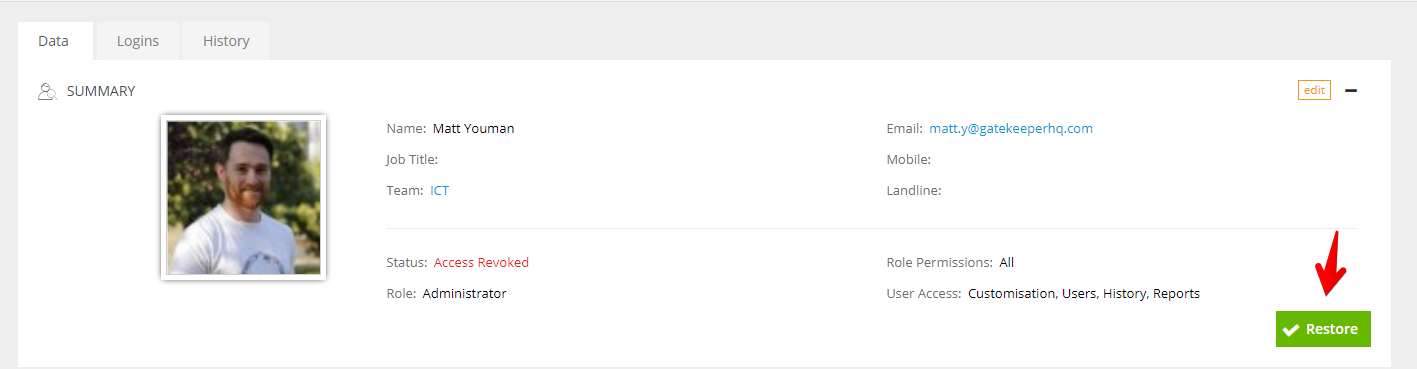The width and height of the screenshot is (1417, 369).
Task: Click the Summary user icon
Action: coord(46,91)
